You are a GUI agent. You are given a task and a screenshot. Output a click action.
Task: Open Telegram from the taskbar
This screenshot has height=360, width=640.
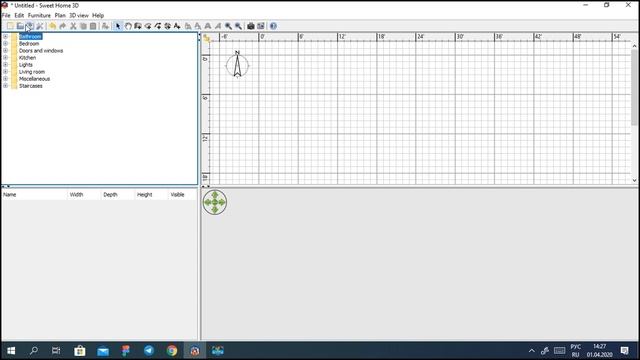pos(149,351)
